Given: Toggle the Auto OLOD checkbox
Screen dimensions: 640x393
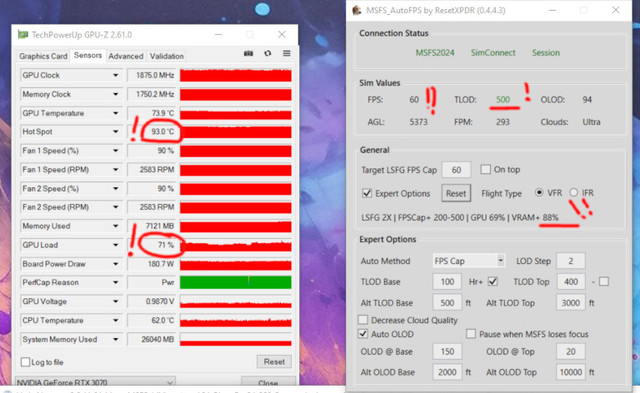Looking at the screenshot, I should (x=363, y=334).
